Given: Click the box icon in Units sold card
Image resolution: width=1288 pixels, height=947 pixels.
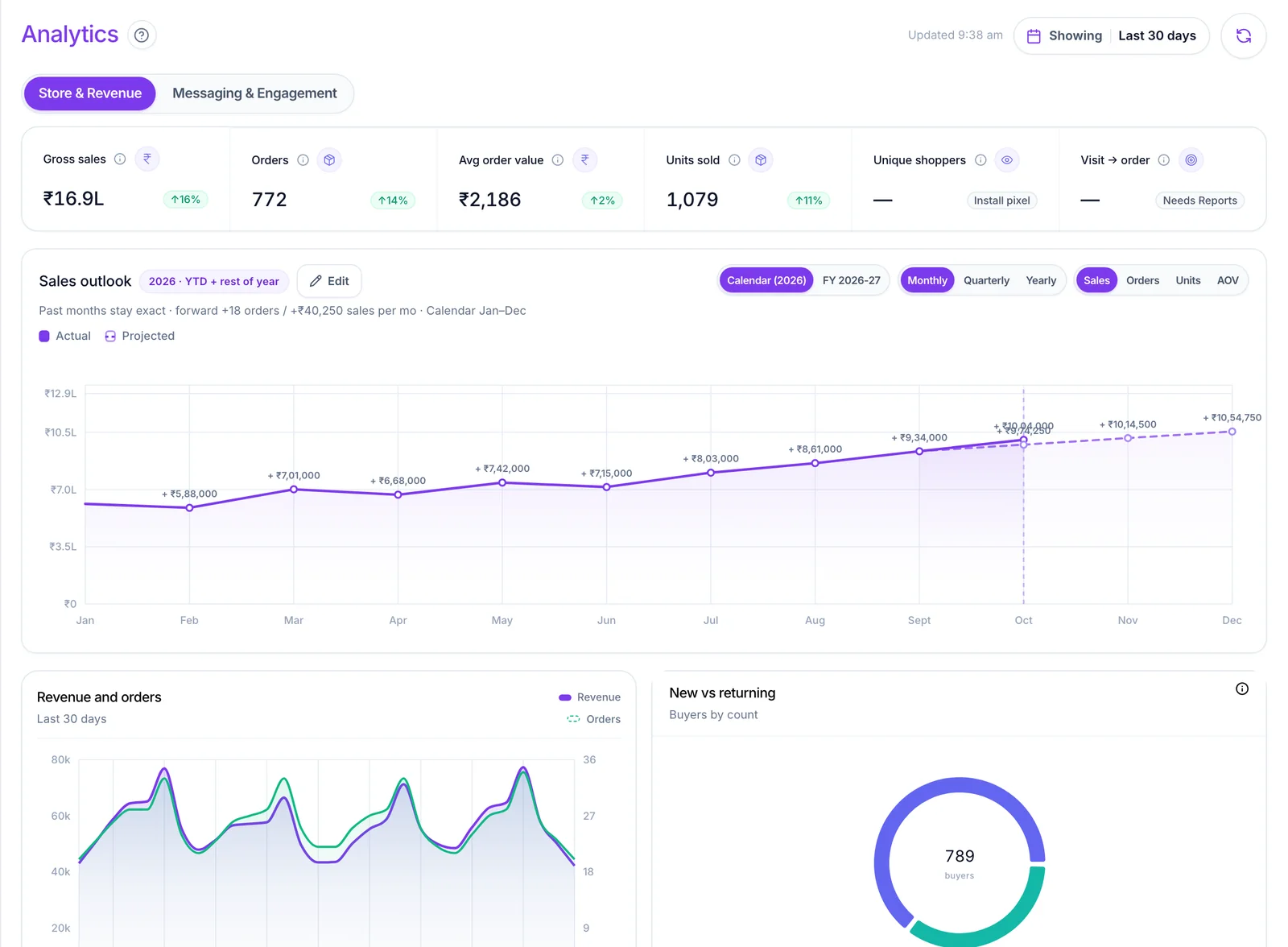Looking at the screenshot, I should point(761,160).
